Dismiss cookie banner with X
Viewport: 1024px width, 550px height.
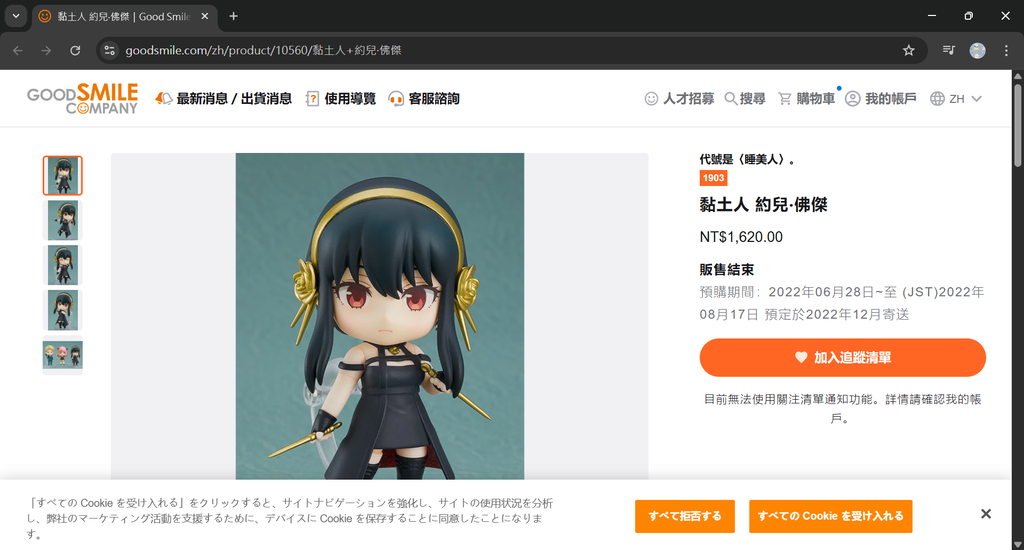[986, 514]
